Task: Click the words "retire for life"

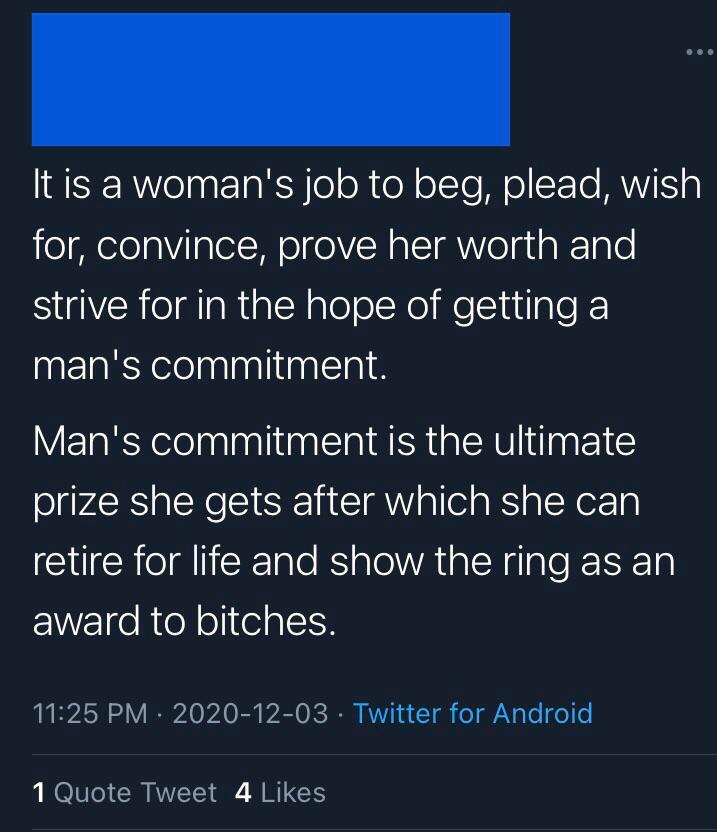Action: click(x=136, y=561)
